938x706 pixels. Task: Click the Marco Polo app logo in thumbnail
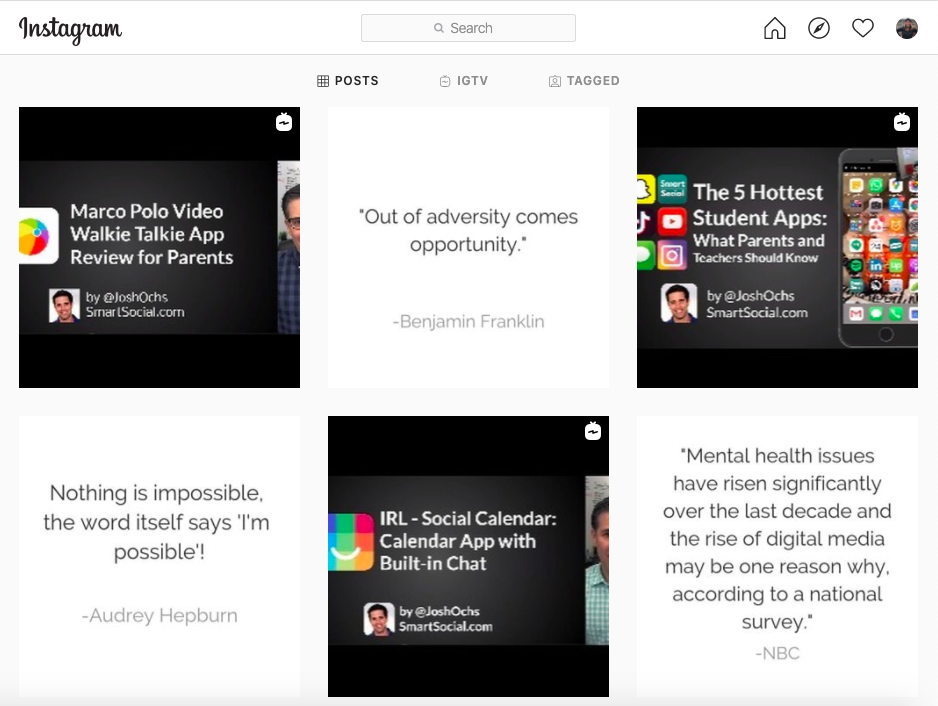pos(38,236)
